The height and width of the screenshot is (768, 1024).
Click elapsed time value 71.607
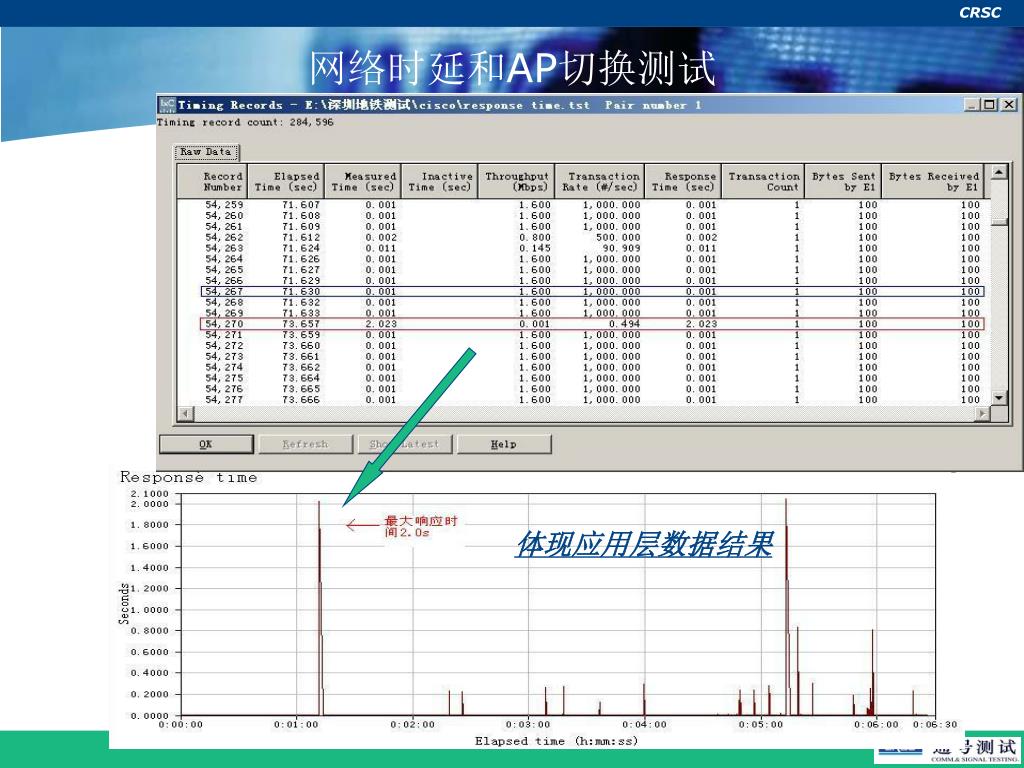301,205
